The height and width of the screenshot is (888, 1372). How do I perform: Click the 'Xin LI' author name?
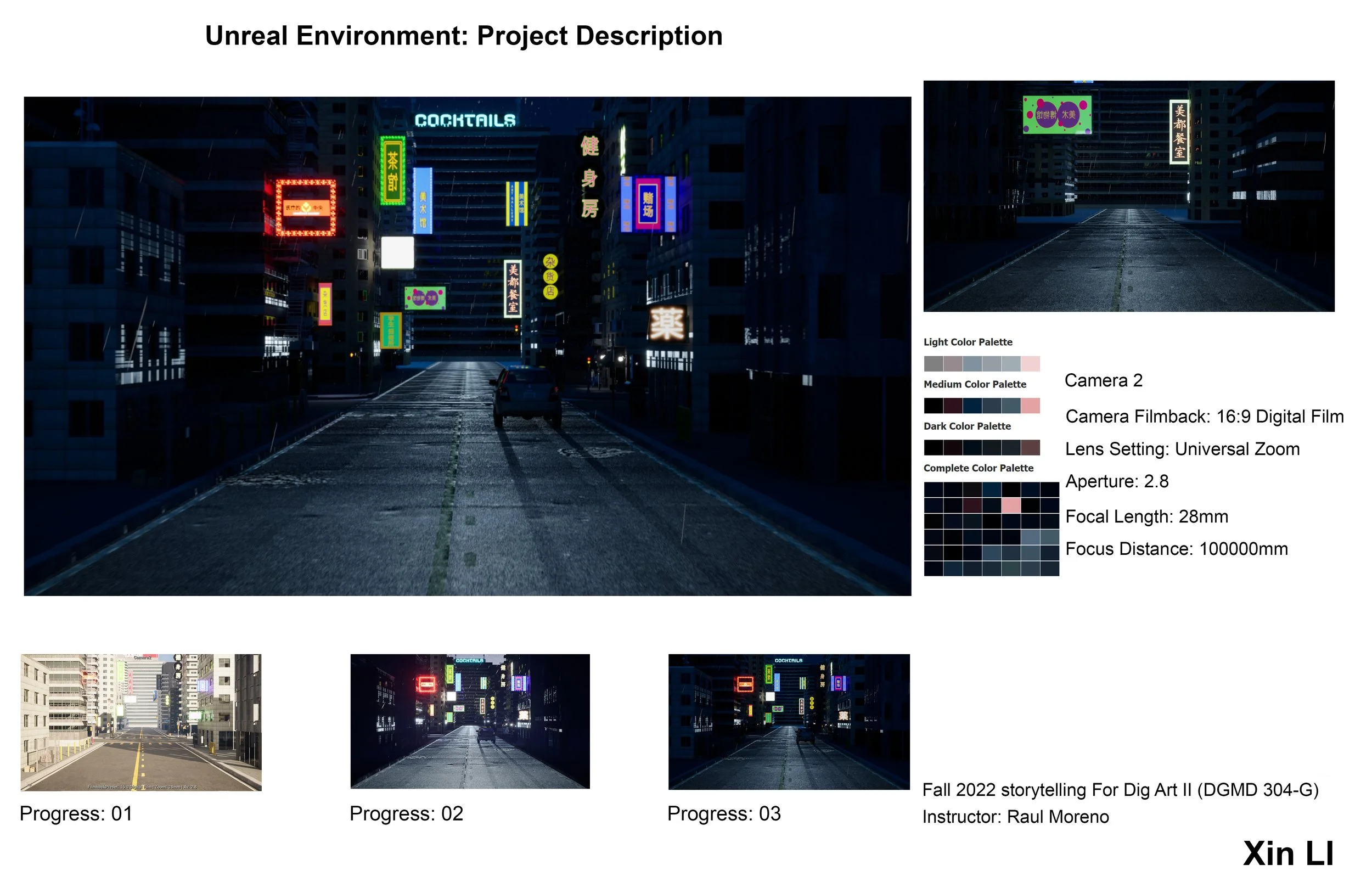coord(1288,853)
